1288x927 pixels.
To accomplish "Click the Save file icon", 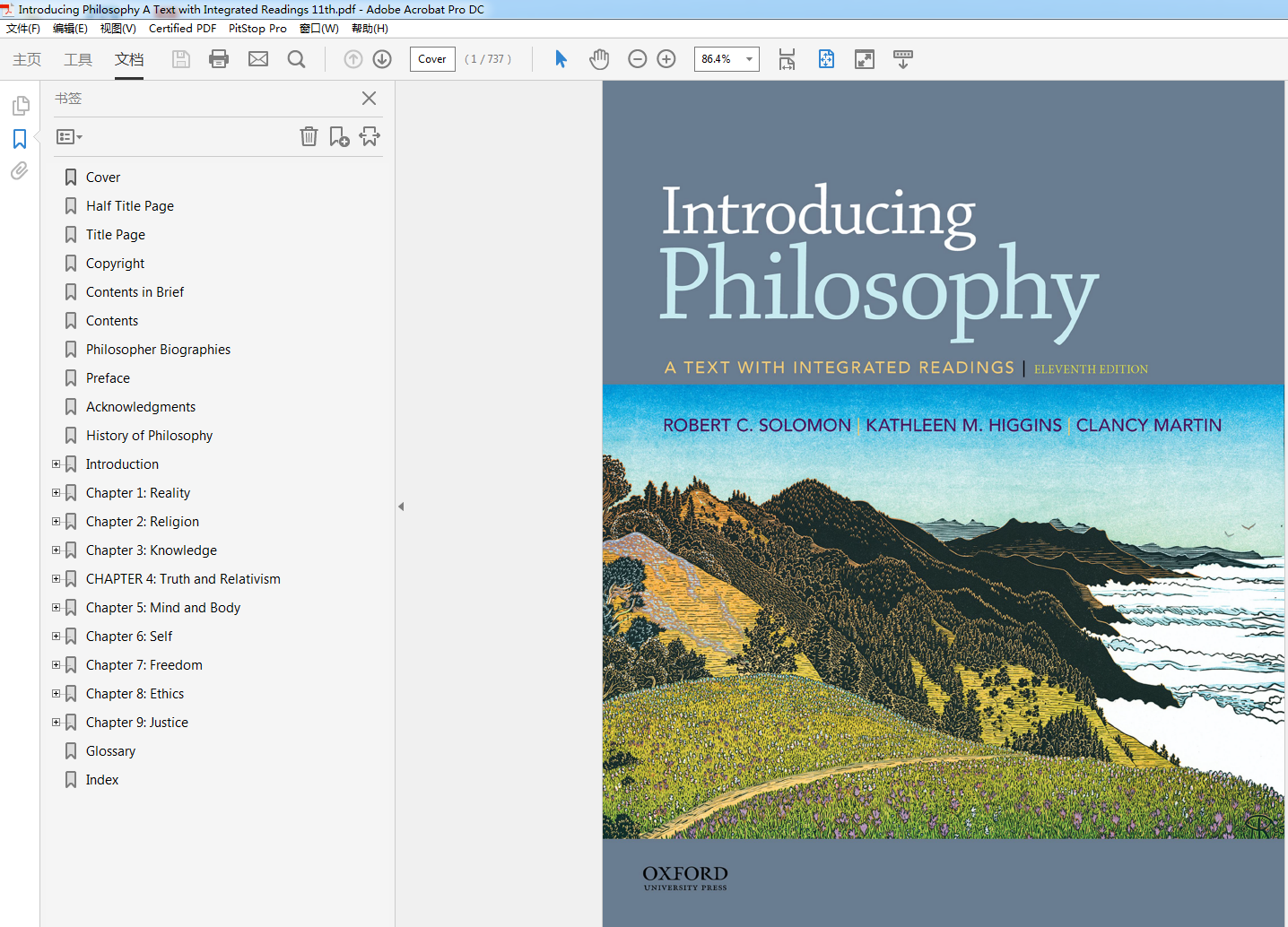I will [181, 59].
